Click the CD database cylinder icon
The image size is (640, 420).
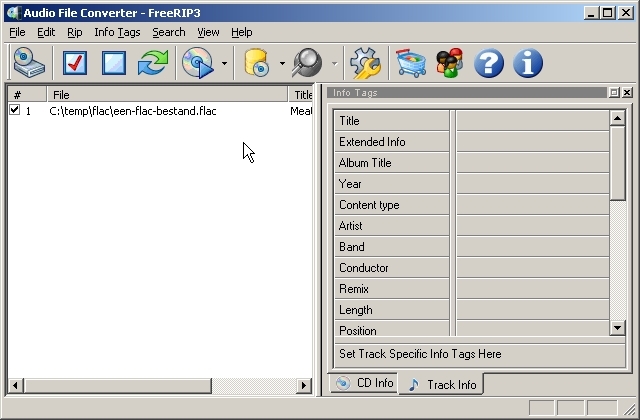(x=257, y=63)
